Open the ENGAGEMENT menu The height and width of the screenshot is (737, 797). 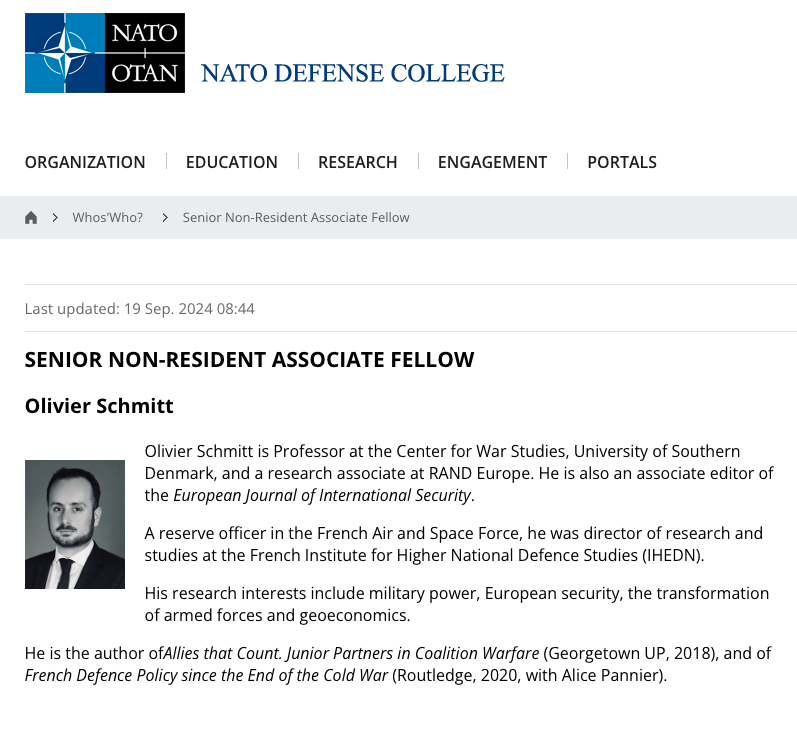492,162
